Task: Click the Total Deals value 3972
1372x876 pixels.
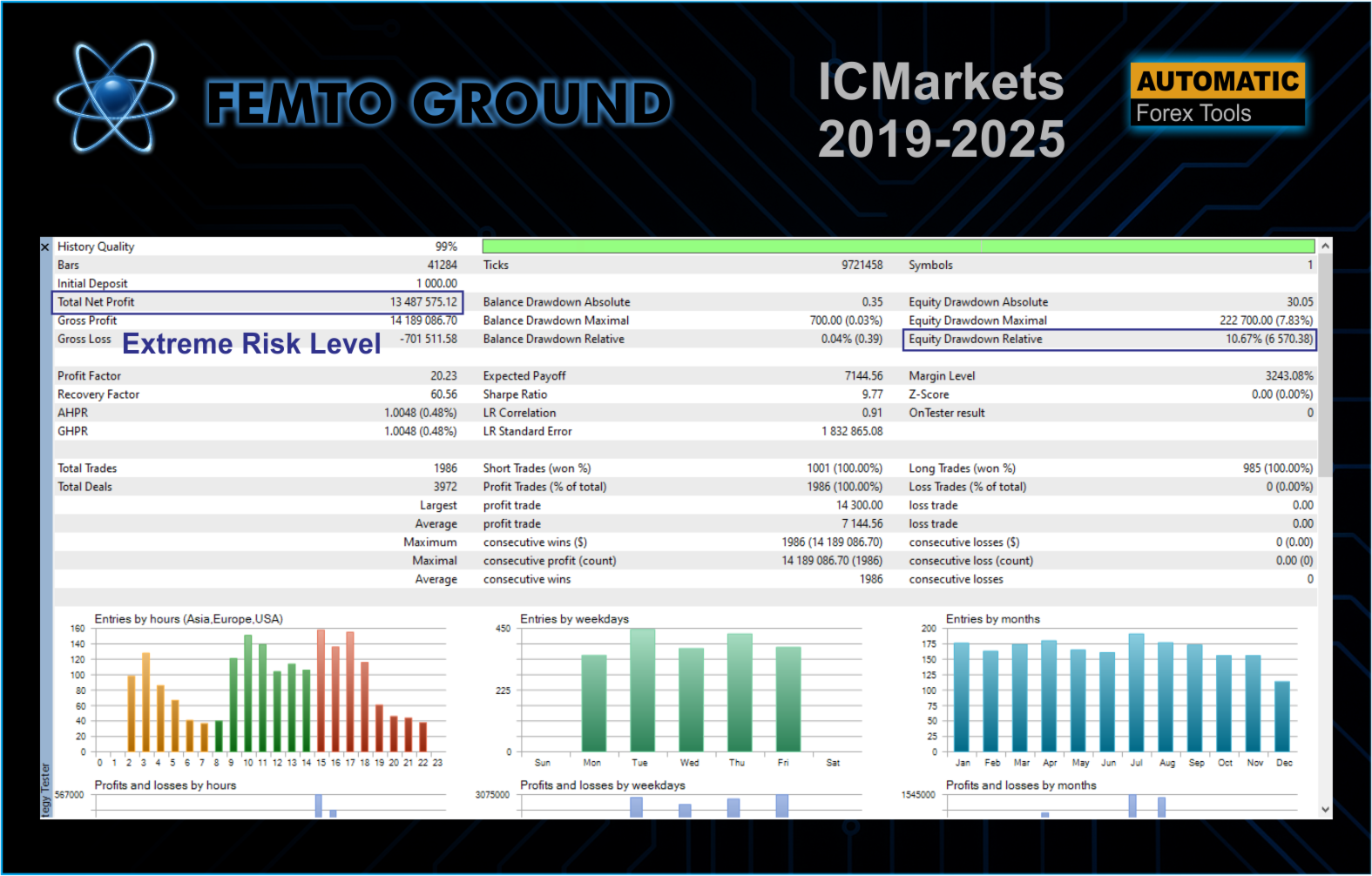Action: (x=445, y=487)
